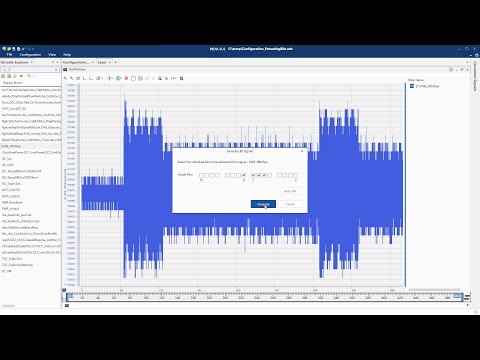Screen dimensions: 480x360
Task: Click the display mode icon with dropdown
Action: point(98,78)
